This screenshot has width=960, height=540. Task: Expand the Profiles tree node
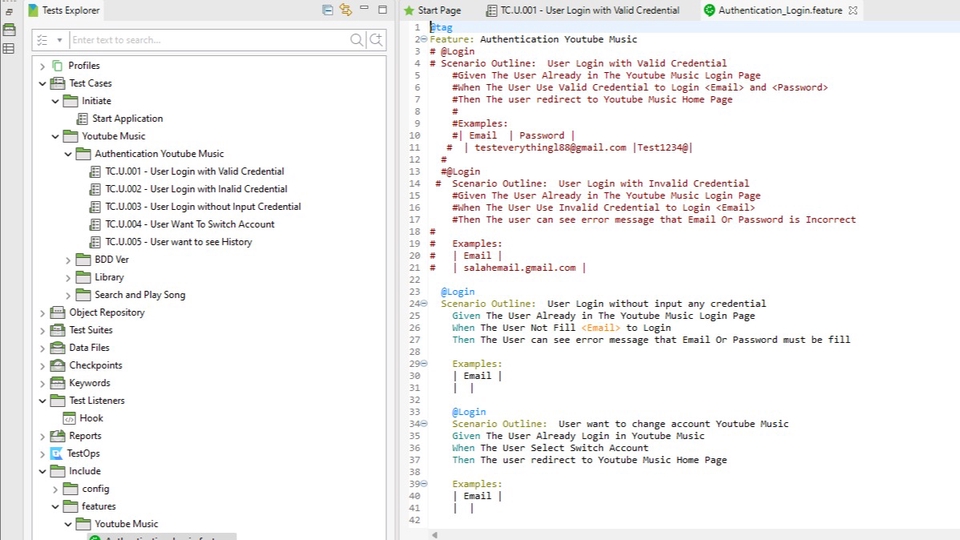pos(42,66)
